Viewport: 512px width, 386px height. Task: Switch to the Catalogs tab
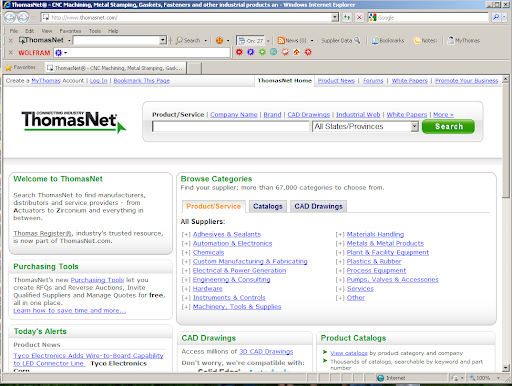coord(268,206)
